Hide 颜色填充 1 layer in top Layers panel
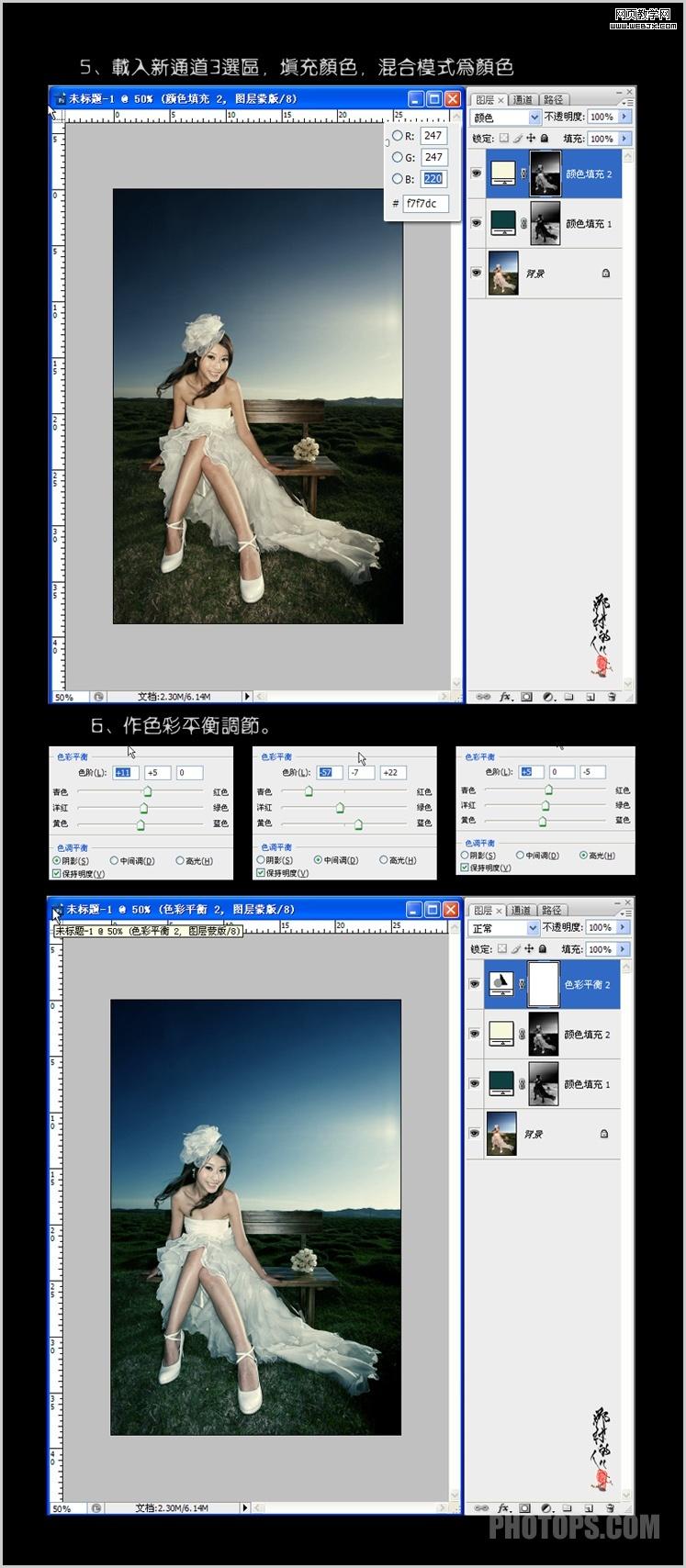Viewport: 686px width, 1568px height. [x=476, y=223]
